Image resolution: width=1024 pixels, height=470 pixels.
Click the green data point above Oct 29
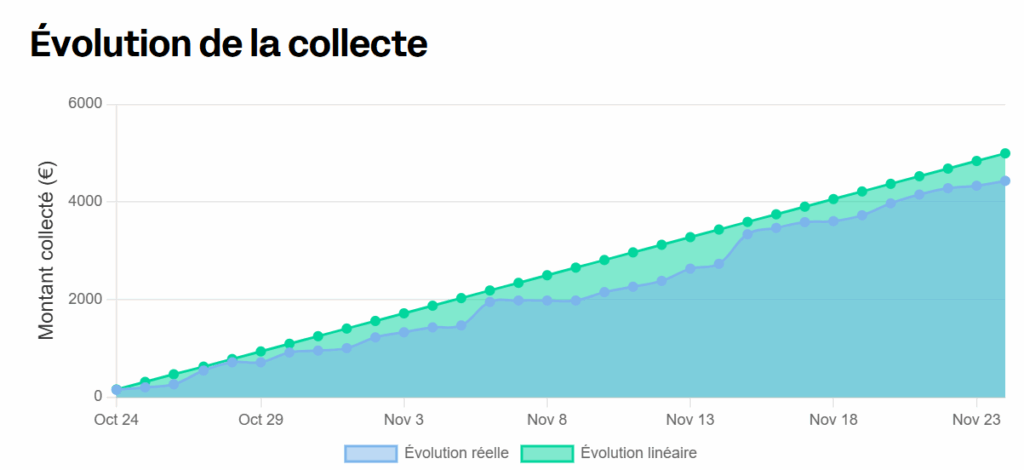point(261,351)
